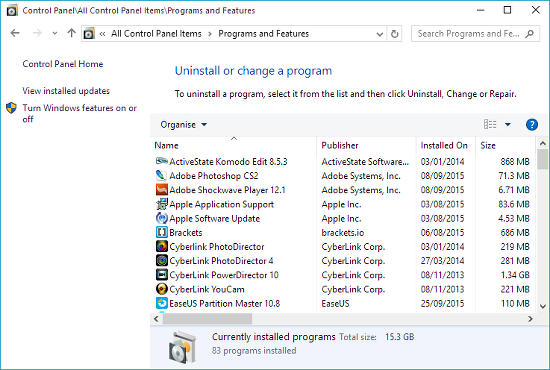Select EaseUS Partition Master 10.8
Image resolution: width=550 pixels, height=370 pixels.
(224, 303)
